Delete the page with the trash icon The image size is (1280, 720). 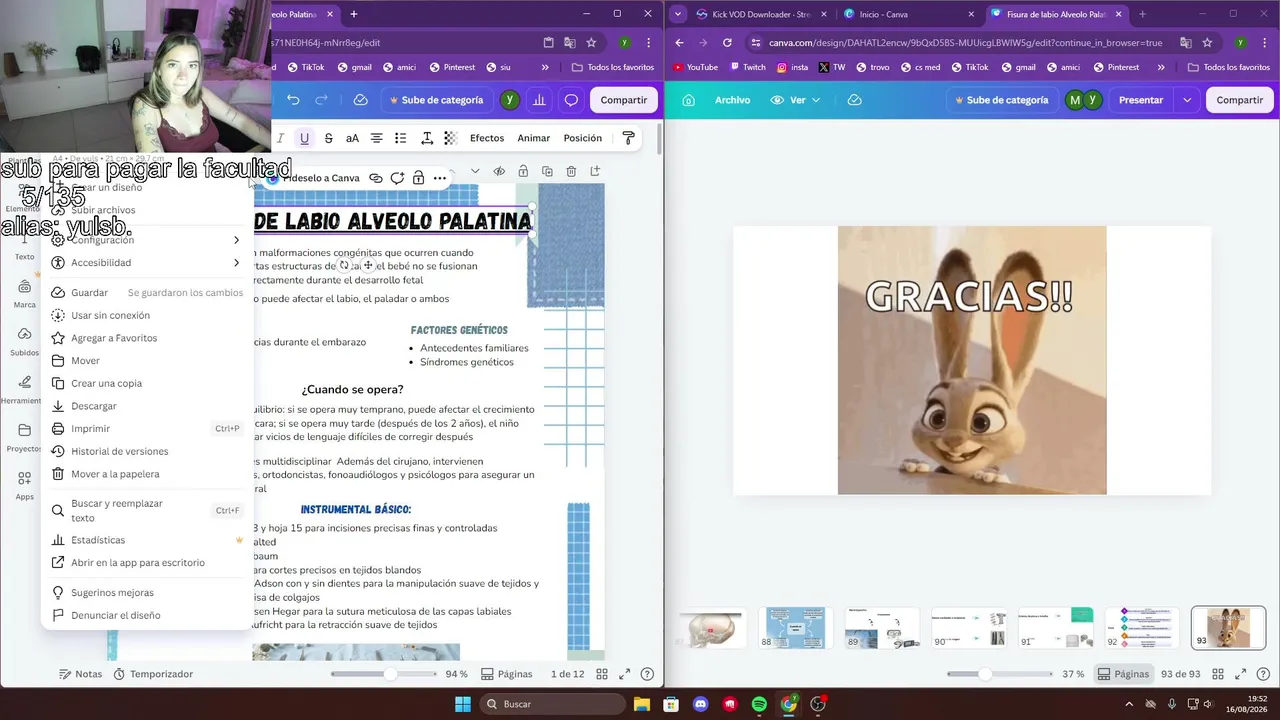point(571,171)
